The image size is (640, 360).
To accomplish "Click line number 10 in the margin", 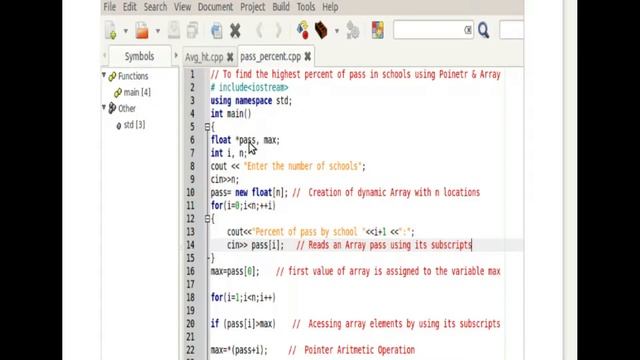I will 190,193.
